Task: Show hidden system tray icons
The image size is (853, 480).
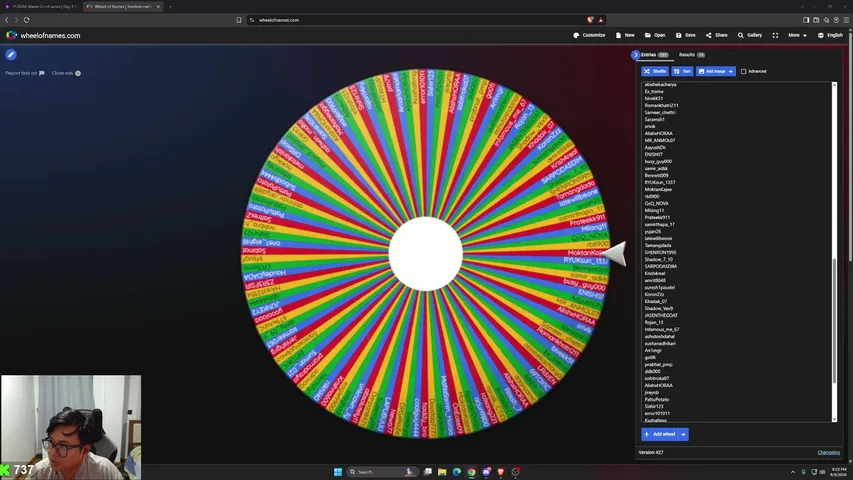Action: (x=793, y=472)
